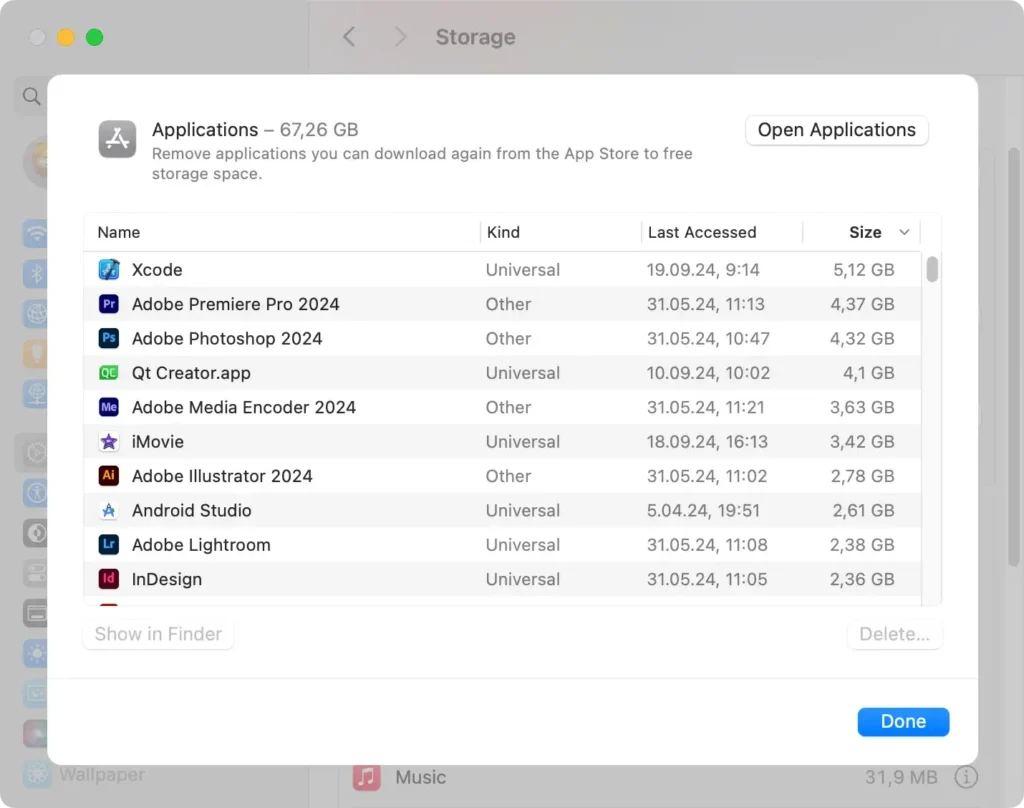Select the Android Studio icon
This screenshot has width=1024, height=808.
(x=109, y=511)
